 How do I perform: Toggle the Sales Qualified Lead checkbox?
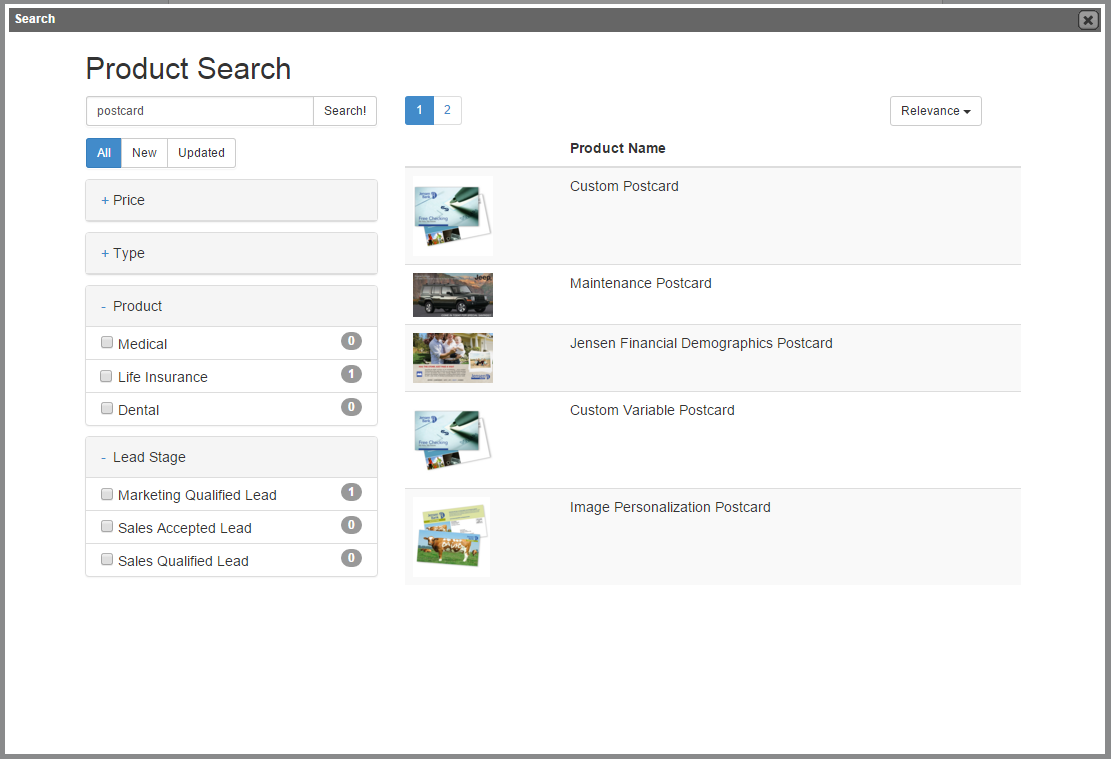tap(107, 559)
